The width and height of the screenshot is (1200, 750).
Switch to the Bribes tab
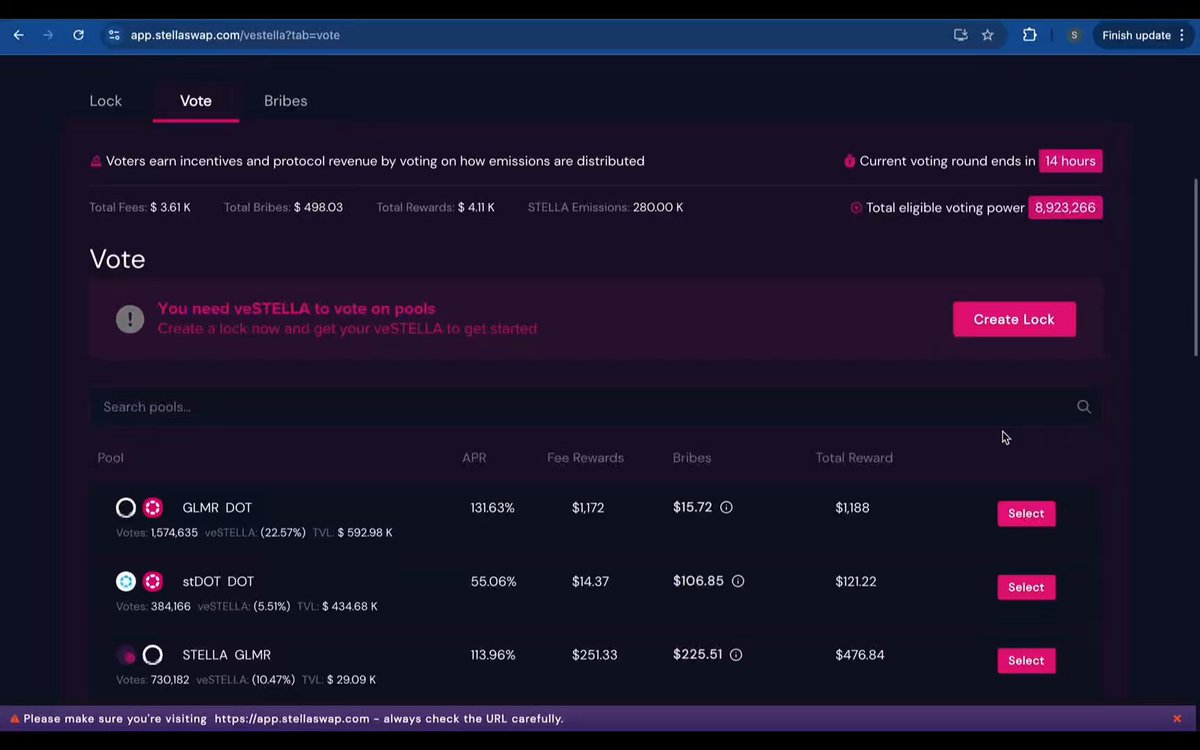[x=285, y=101]
